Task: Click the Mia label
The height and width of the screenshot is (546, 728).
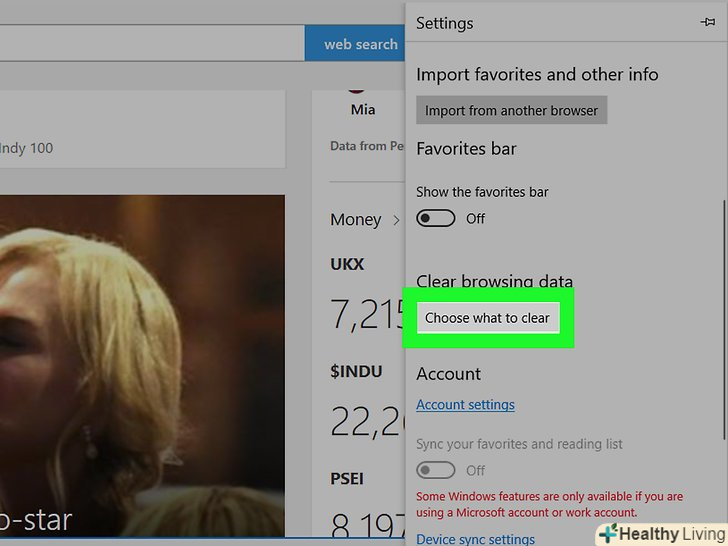Action: click(x=363, y=110)
